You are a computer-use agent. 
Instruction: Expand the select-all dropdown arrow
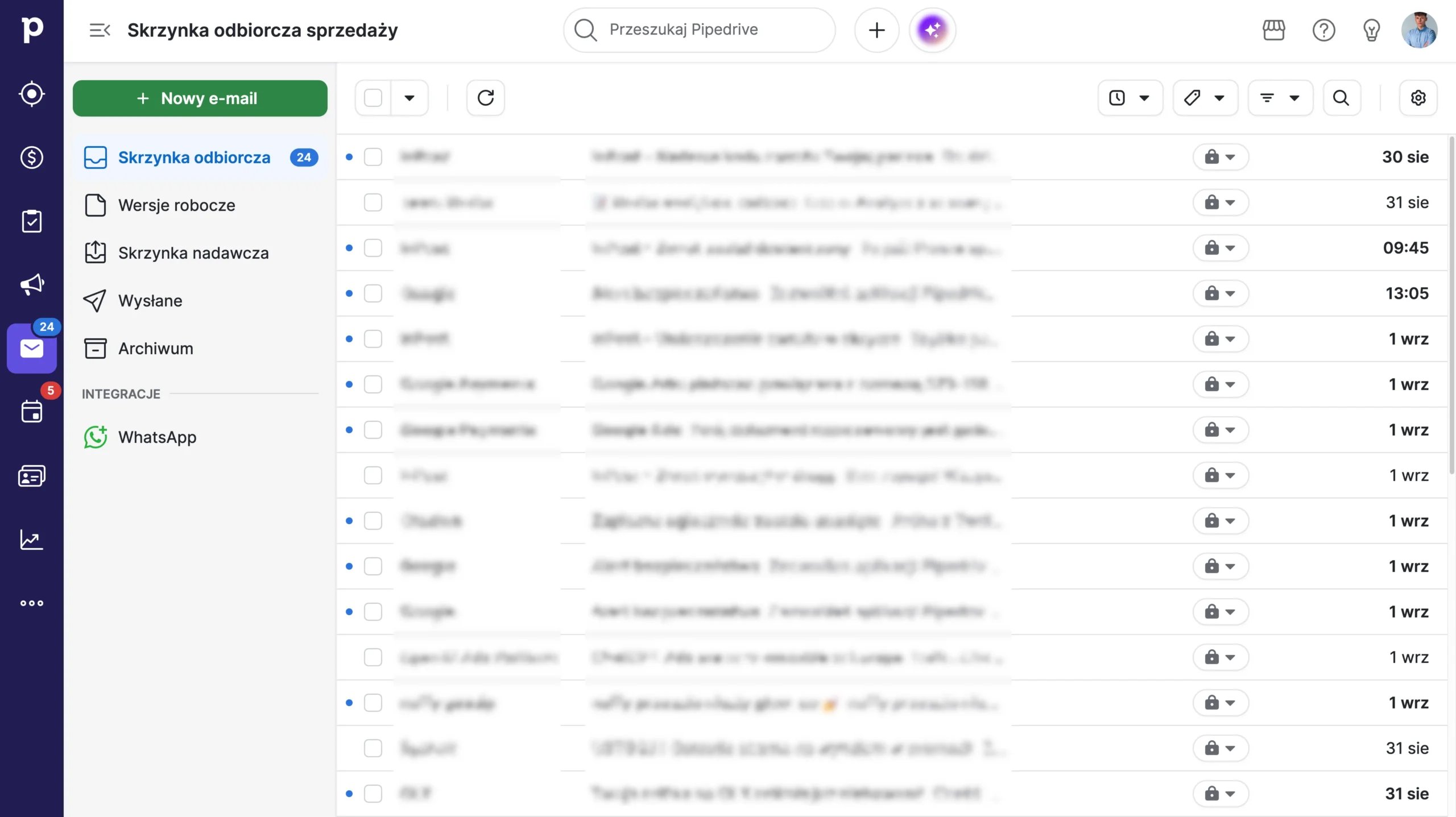pos(409,98)
